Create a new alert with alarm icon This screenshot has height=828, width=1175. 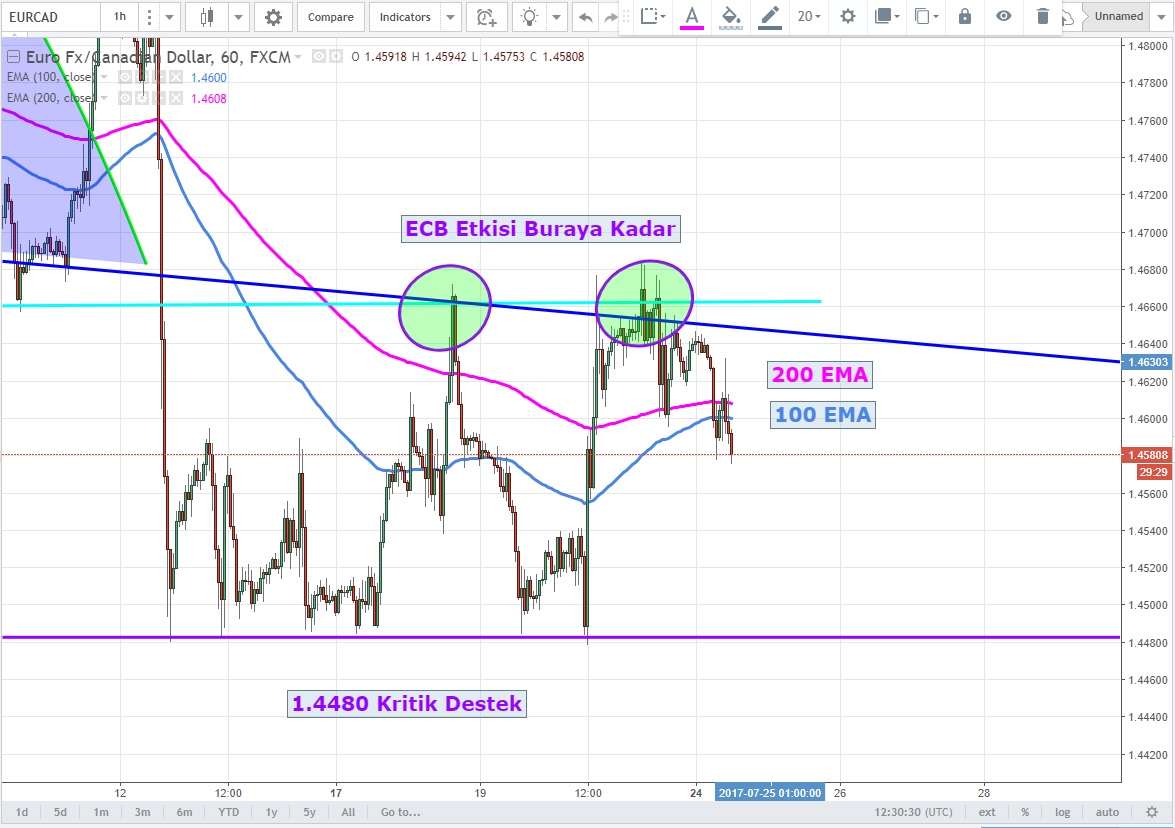(x=486, y=17)
